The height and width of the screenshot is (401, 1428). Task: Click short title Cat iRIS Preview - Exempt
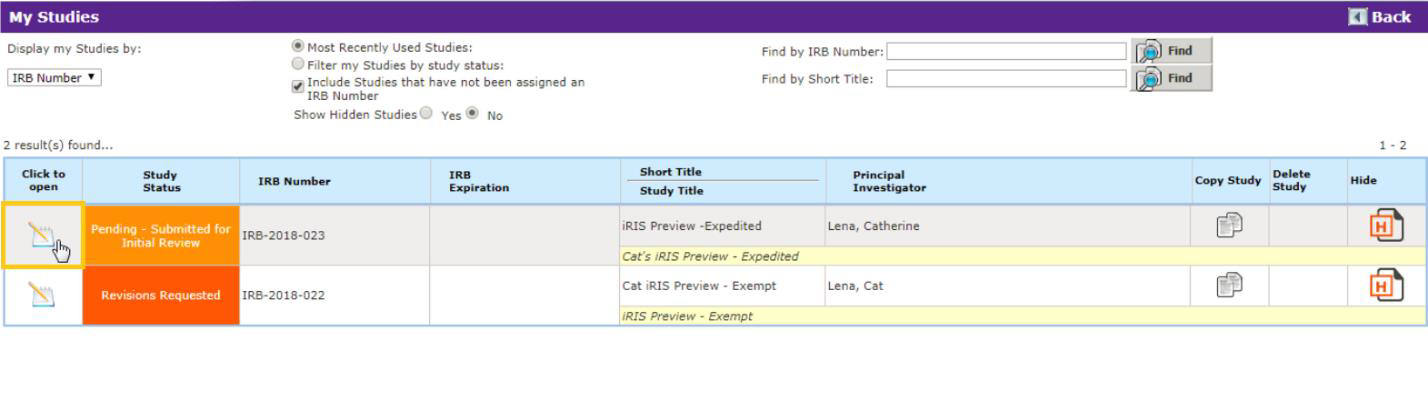point(699,286)
